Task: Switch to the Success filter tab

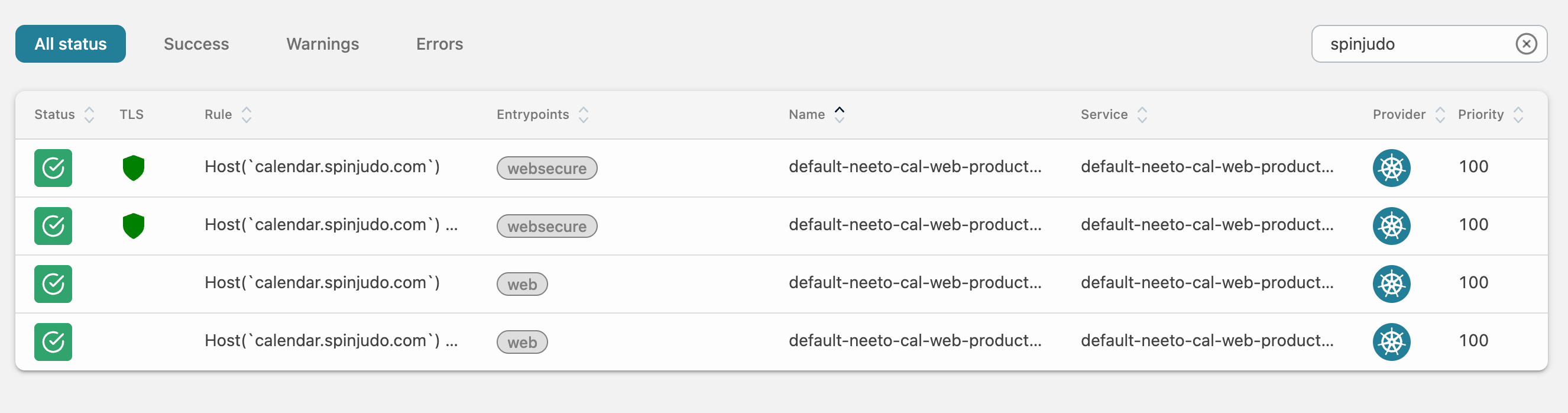Action: (x=196, y=43)
